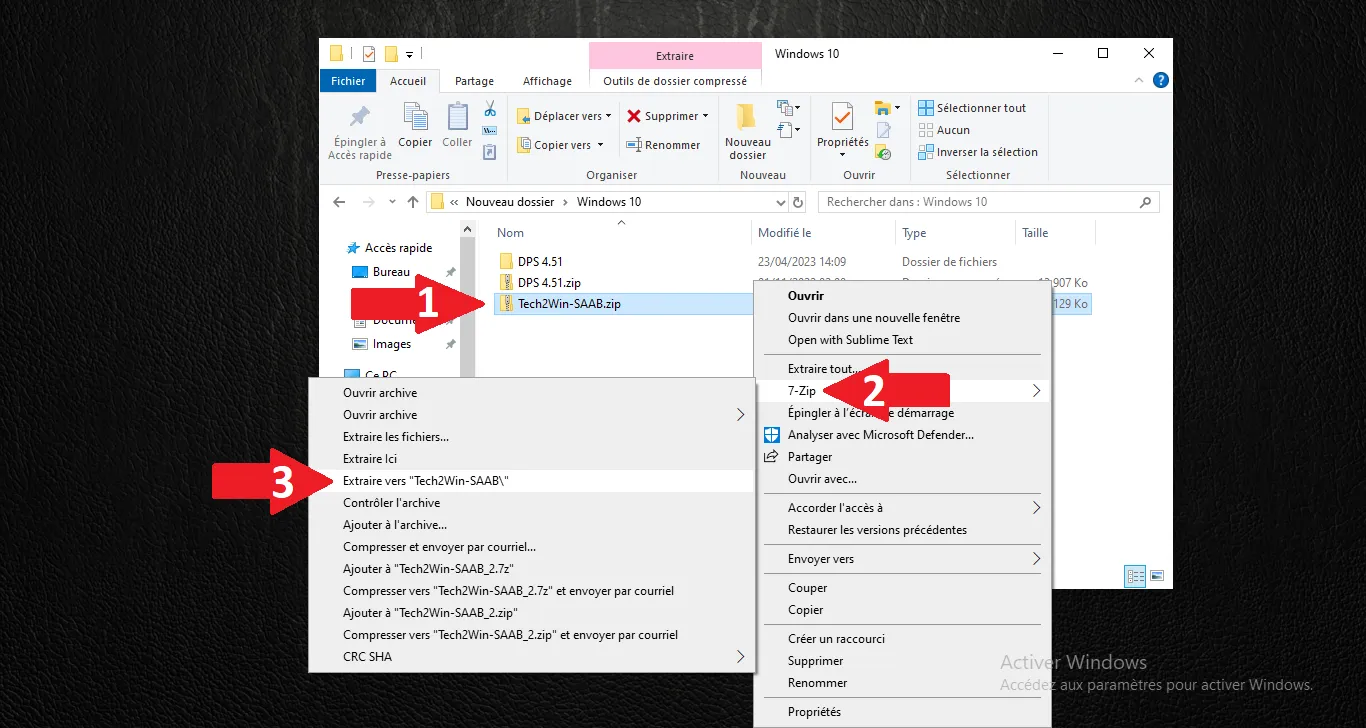Click the Sélectionner tout icon
The height and width of the screenshot is (728, 1366).
pyautogui.click(x=926, y=108)
